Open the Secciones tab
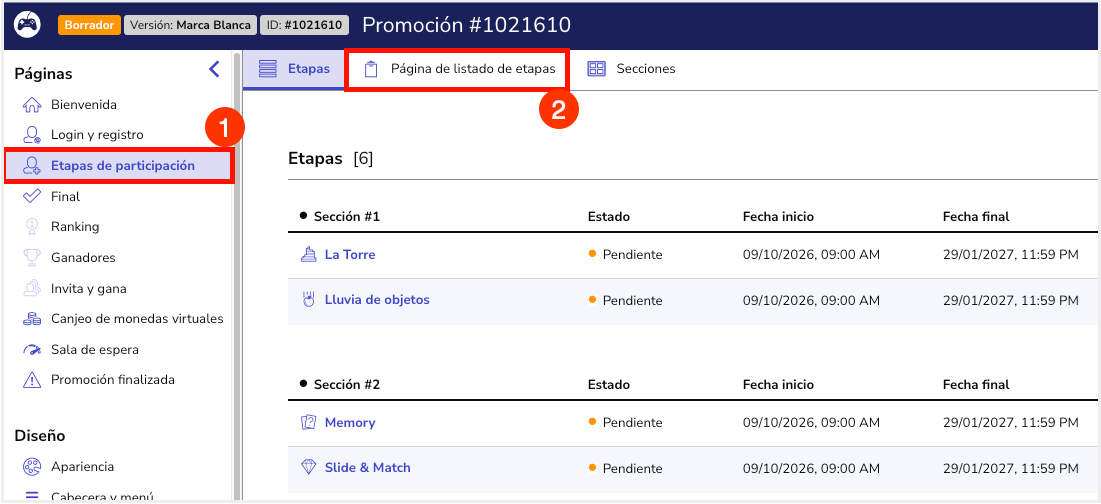This screenshot has height=504, width=1101. [x=631, y=69]
